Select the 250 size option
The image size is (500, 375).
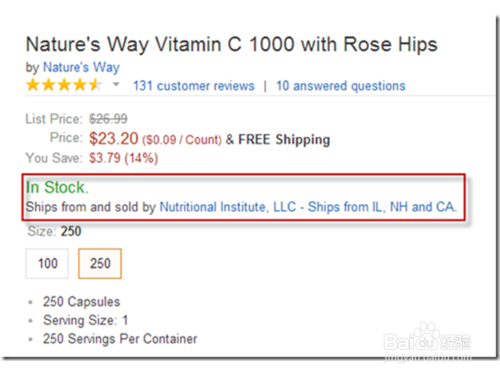(x=100, y=263)
